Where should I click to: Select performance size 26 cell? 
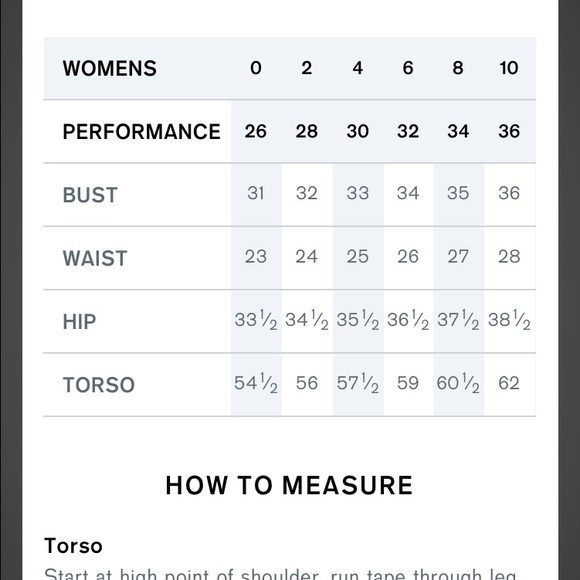click(256, 131)
